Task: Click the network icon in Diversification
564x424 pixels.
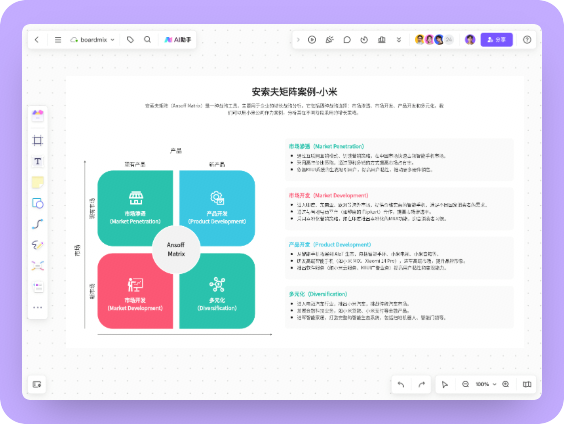Action: point(217,284)
